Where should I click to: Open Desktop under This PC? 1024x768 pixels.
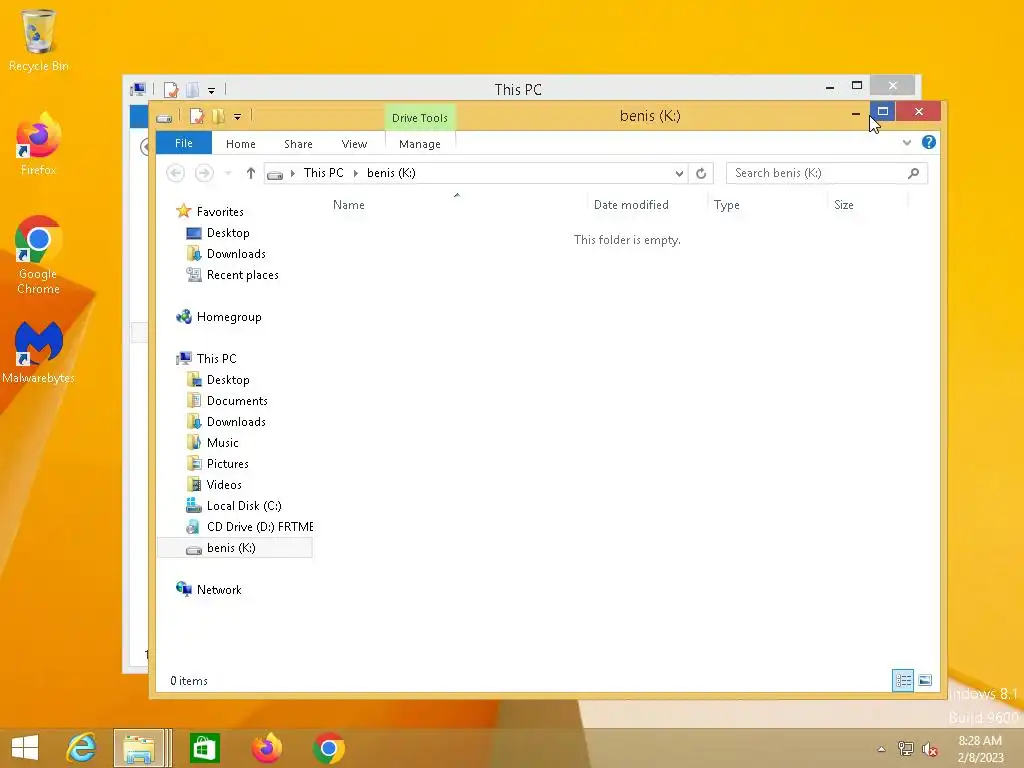pos(228,380)
